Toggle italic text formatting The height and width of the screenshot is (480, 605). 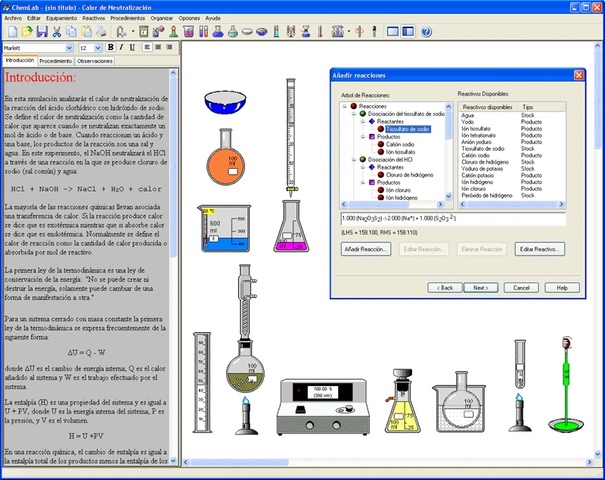tap(122, 47)
